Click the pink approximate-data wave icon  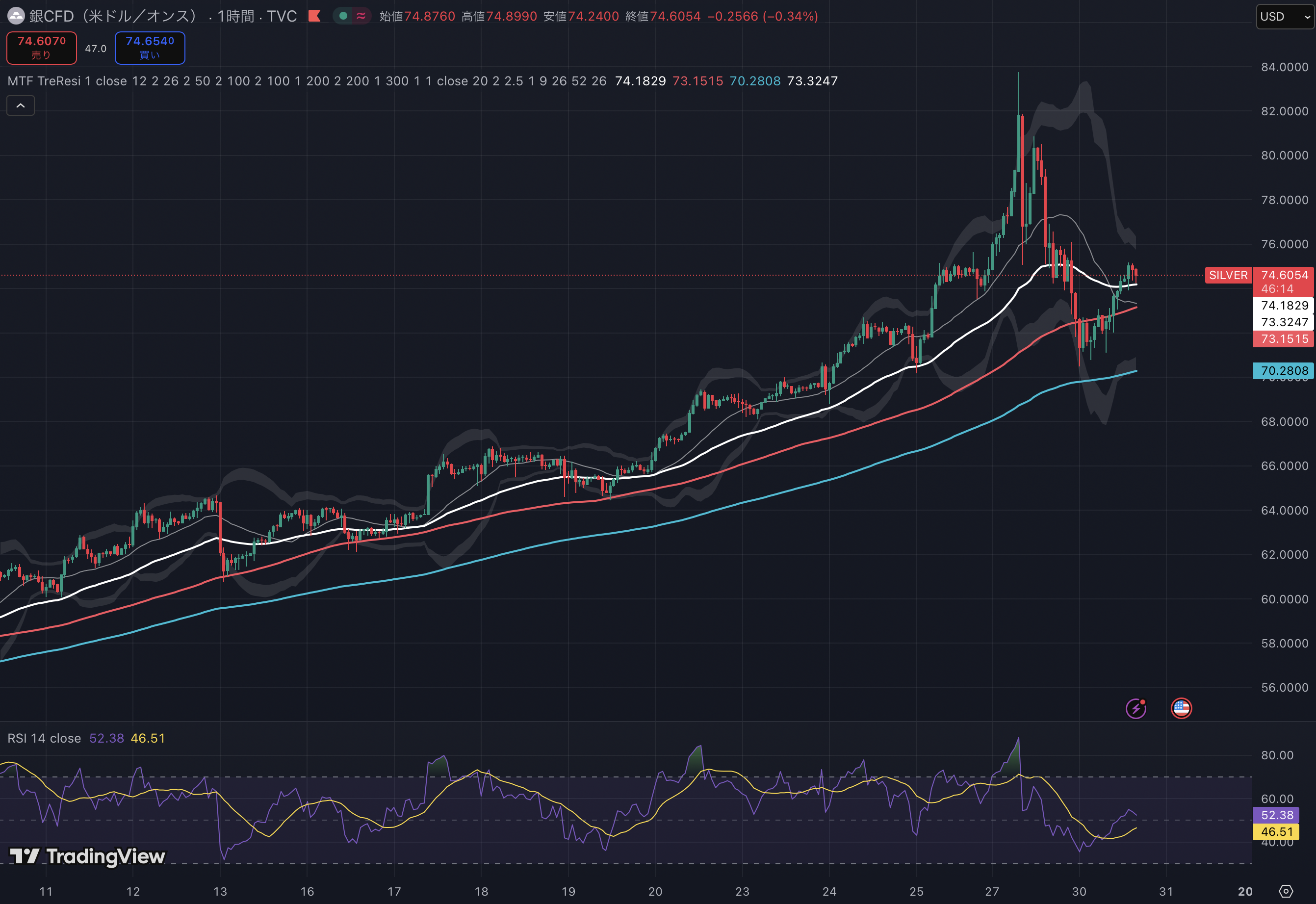[x=361, y=16]
